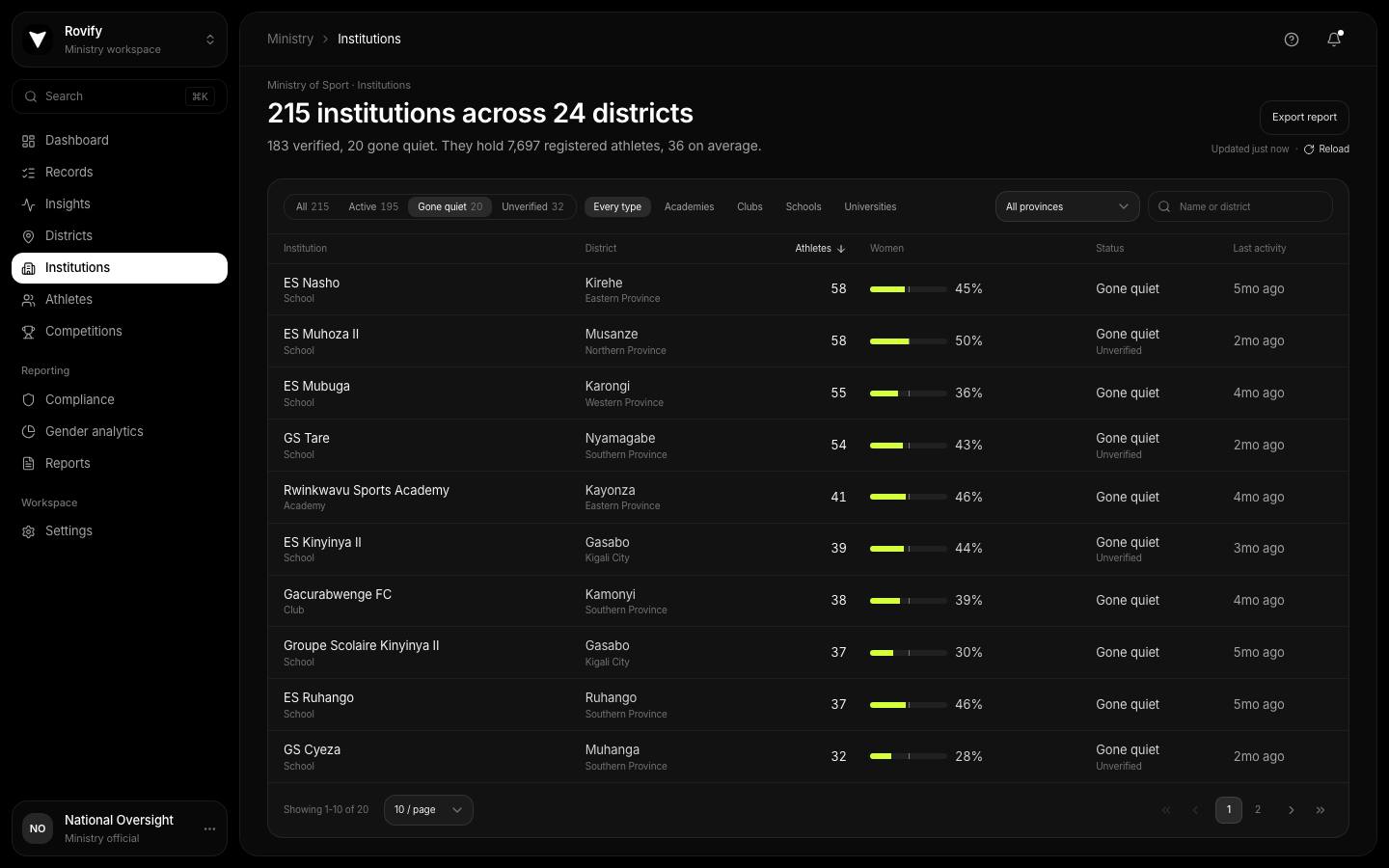Click the Reload icon link
The height and width of the screenshot is (868, 1389).
point(1326,149)
